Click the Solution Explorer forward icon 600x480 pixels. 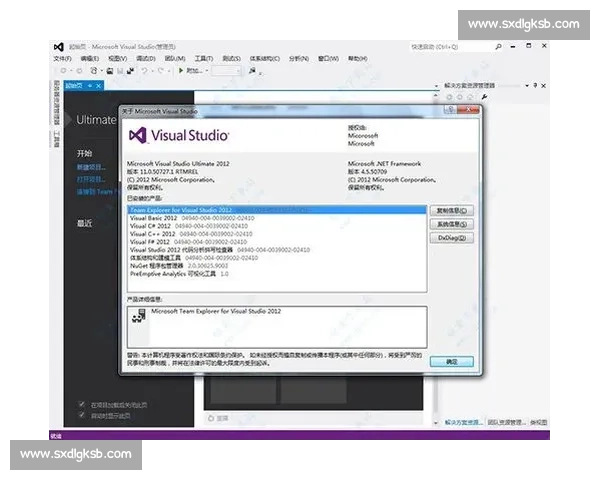click(x=460, y=97)
